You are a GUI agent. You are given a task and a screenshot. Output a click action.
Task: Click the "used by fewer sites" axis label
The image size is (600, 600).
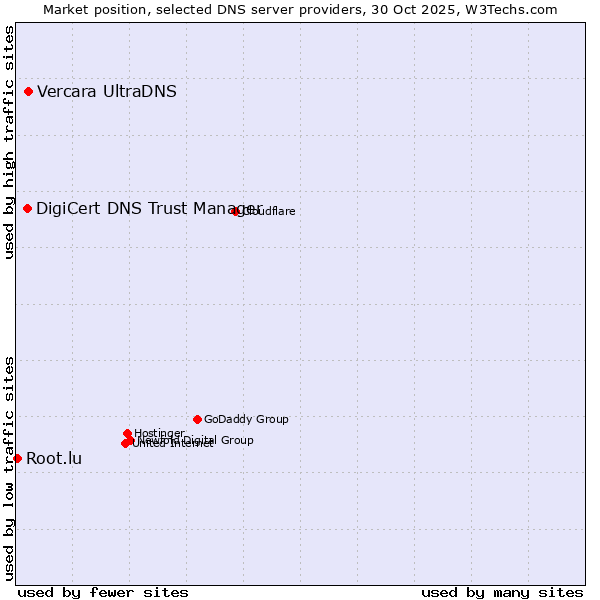(103, 593)
